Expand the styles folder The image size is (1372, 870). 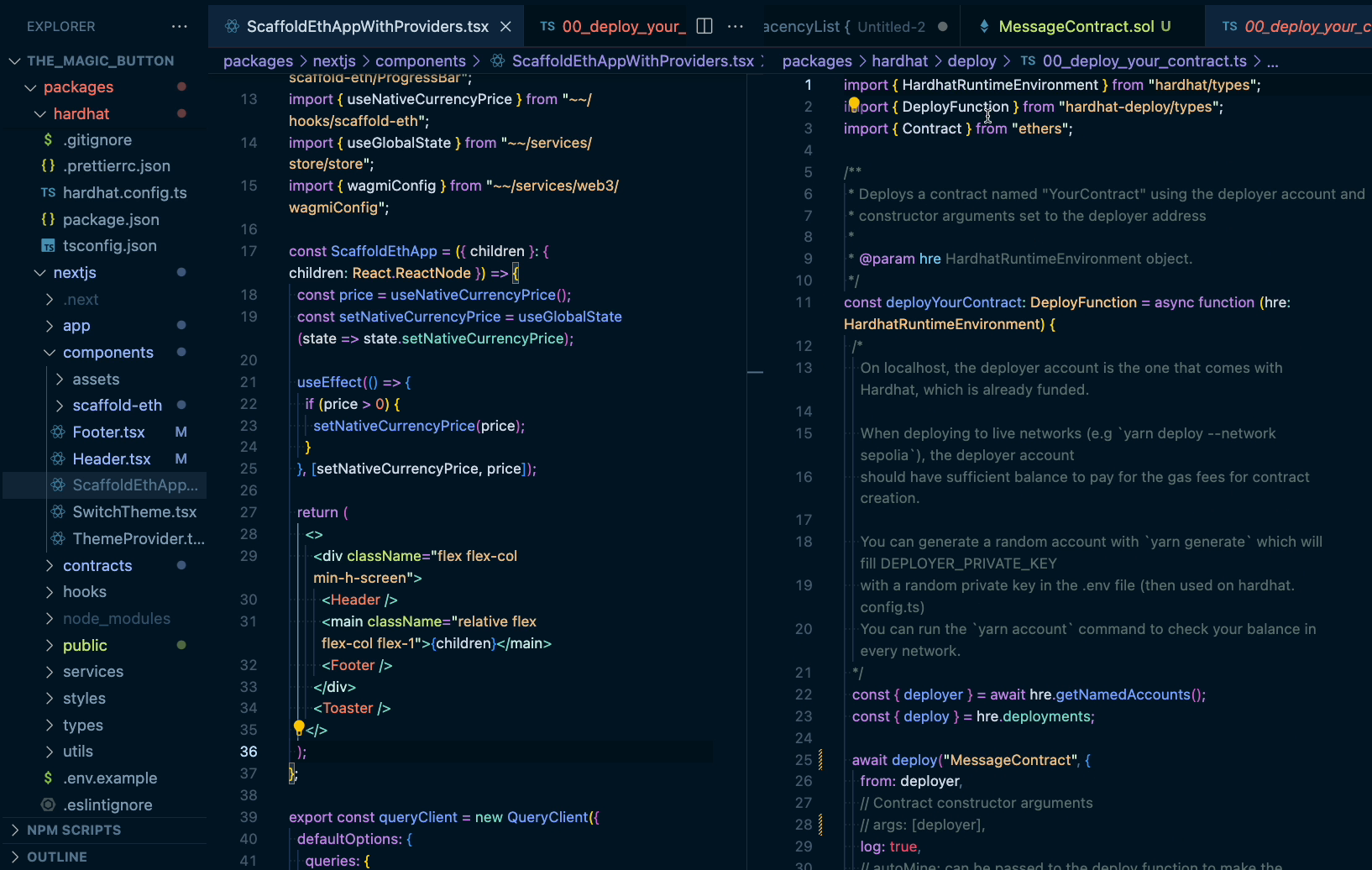pos(50,699)
